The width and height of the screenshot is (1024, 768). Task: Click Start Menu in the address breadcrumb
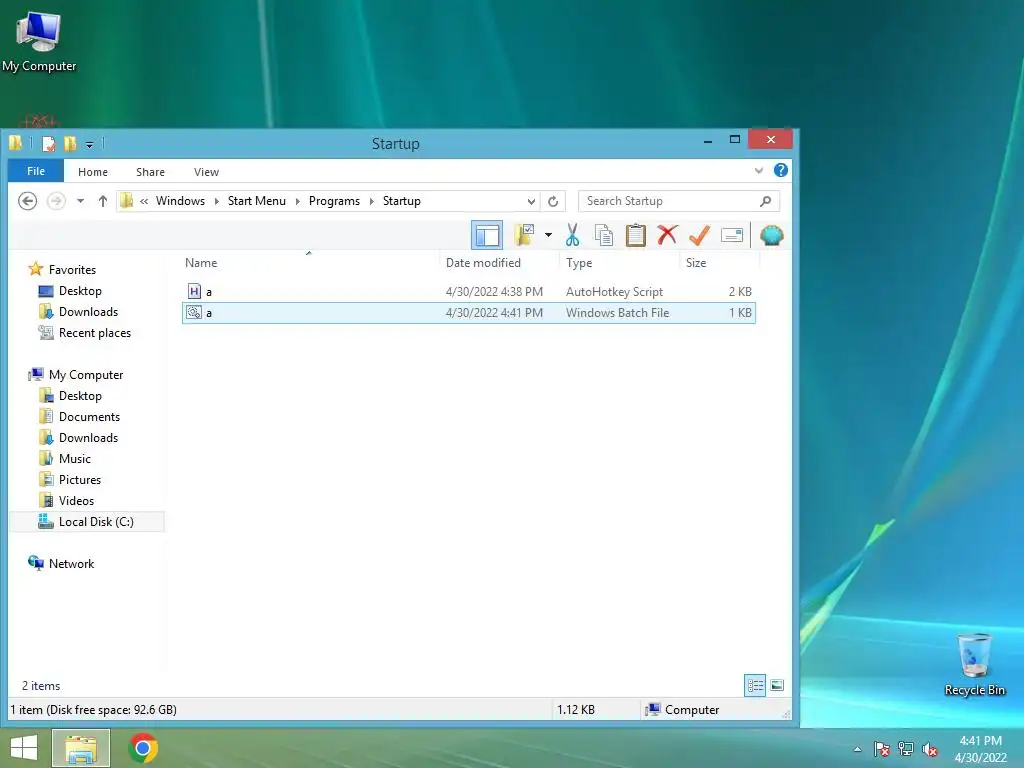257,201
